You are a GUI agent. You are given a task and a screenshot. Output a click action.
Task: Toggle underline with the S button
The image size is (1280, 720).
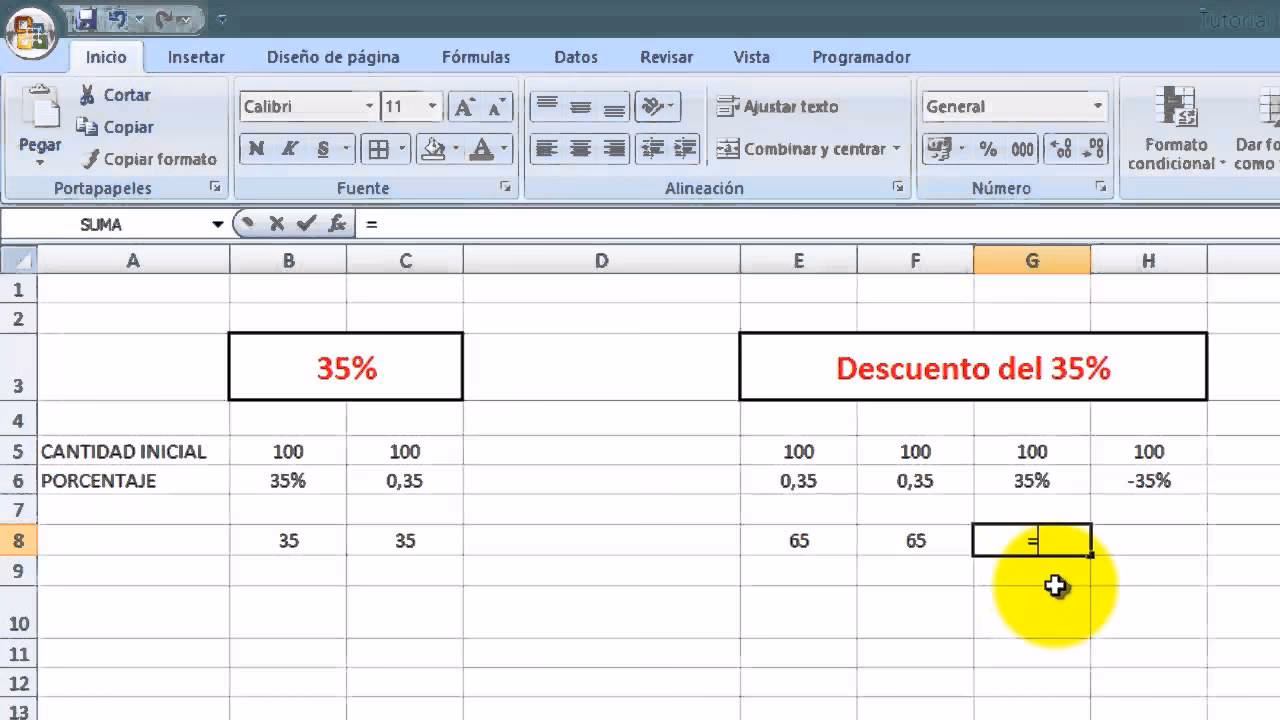pyautogui.click(x=320, y=148)
